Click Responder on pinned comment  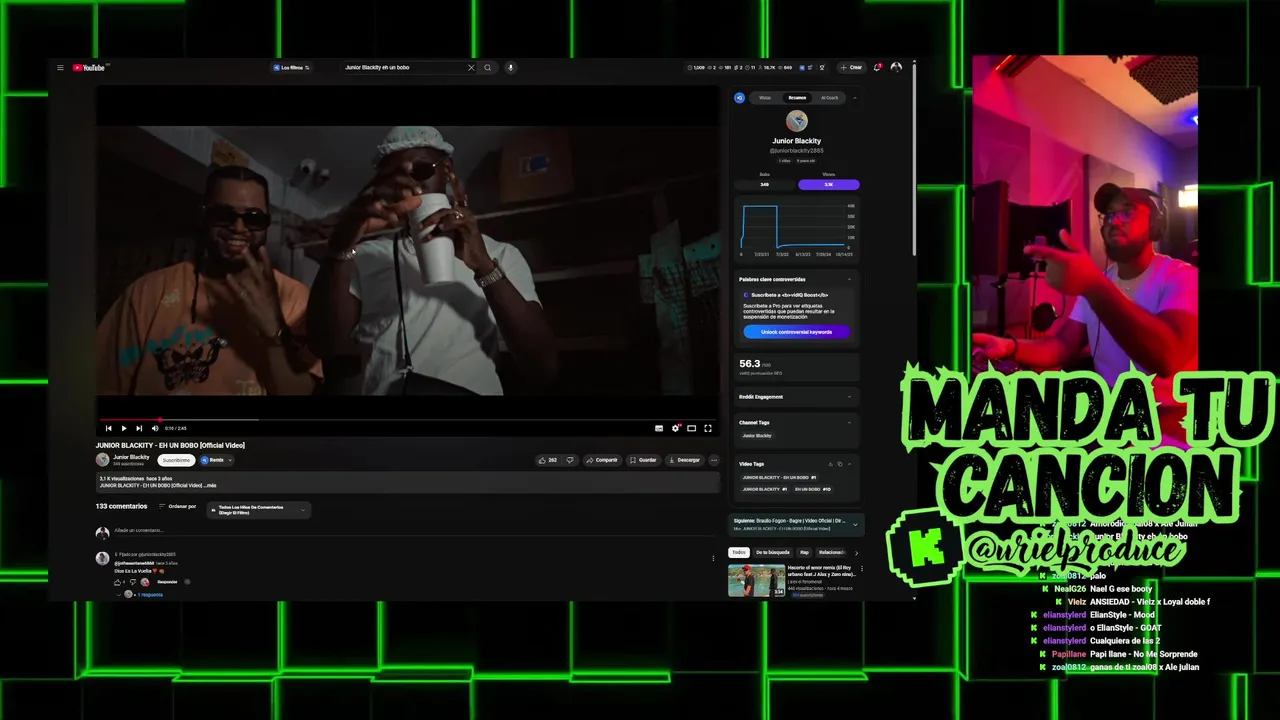click(x=167, y=582)
